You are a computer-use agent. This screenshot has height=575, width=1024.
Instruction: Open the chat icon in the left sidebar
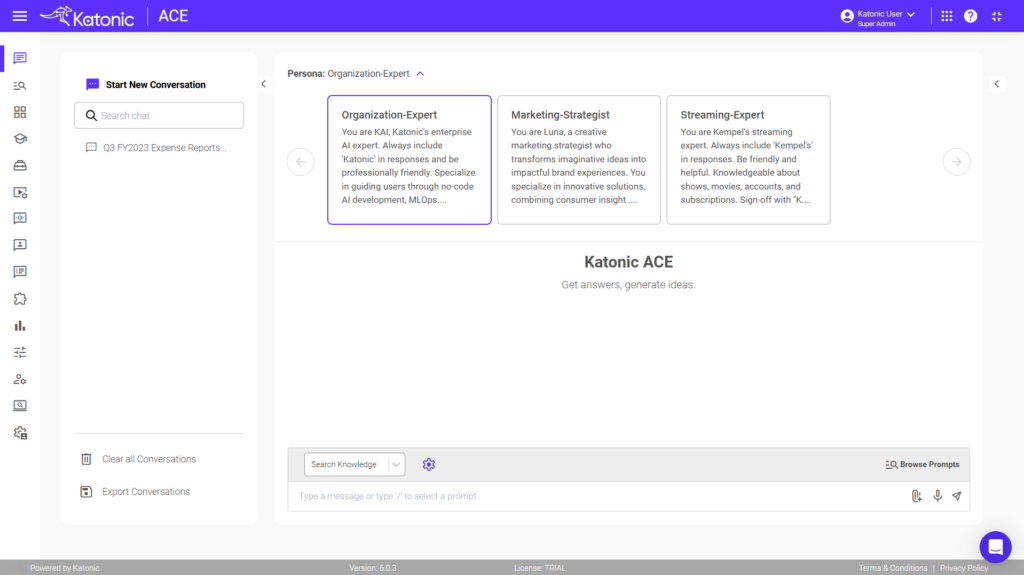(20, 58)
